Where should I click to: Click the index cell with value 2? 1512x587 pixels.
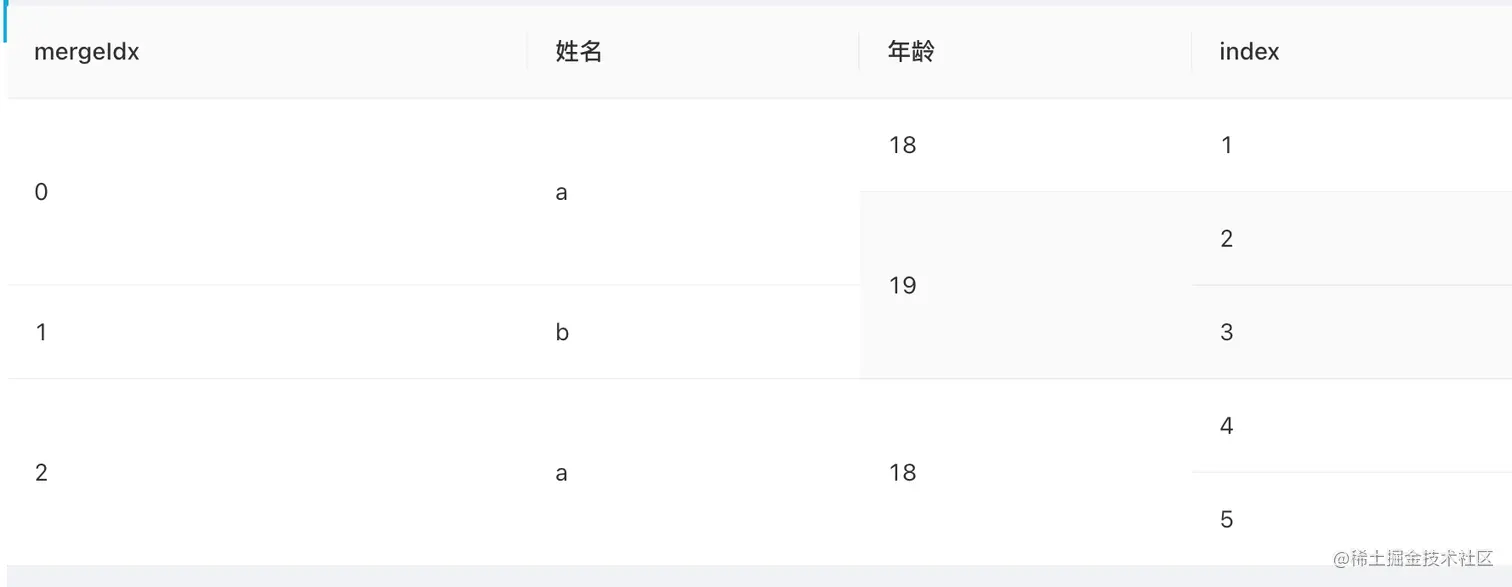pos(1352,238)
